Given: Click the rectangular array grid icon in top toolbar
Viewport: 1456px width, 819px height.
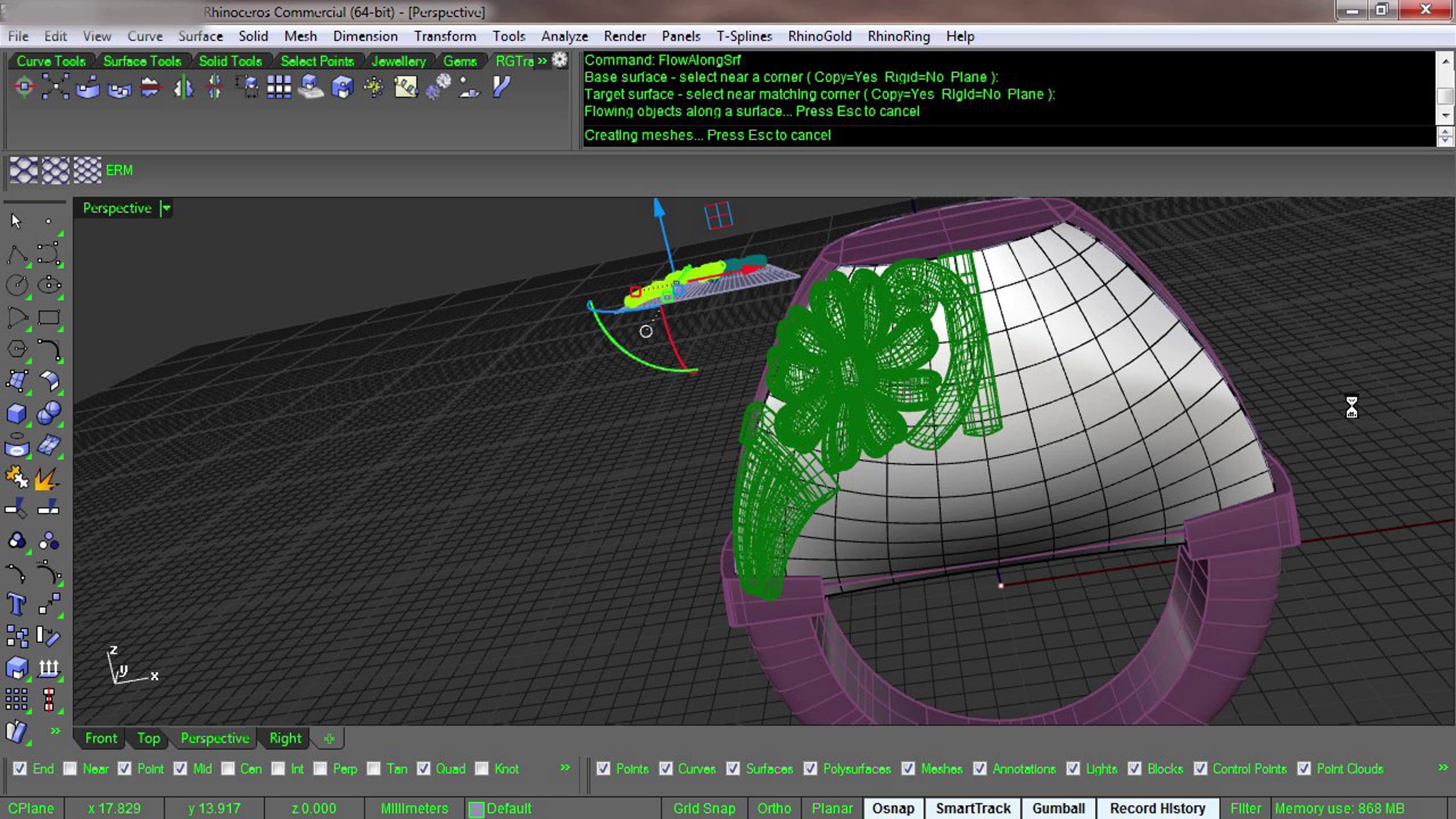Looking at the screenshot, I should click(x=279, y=87).
